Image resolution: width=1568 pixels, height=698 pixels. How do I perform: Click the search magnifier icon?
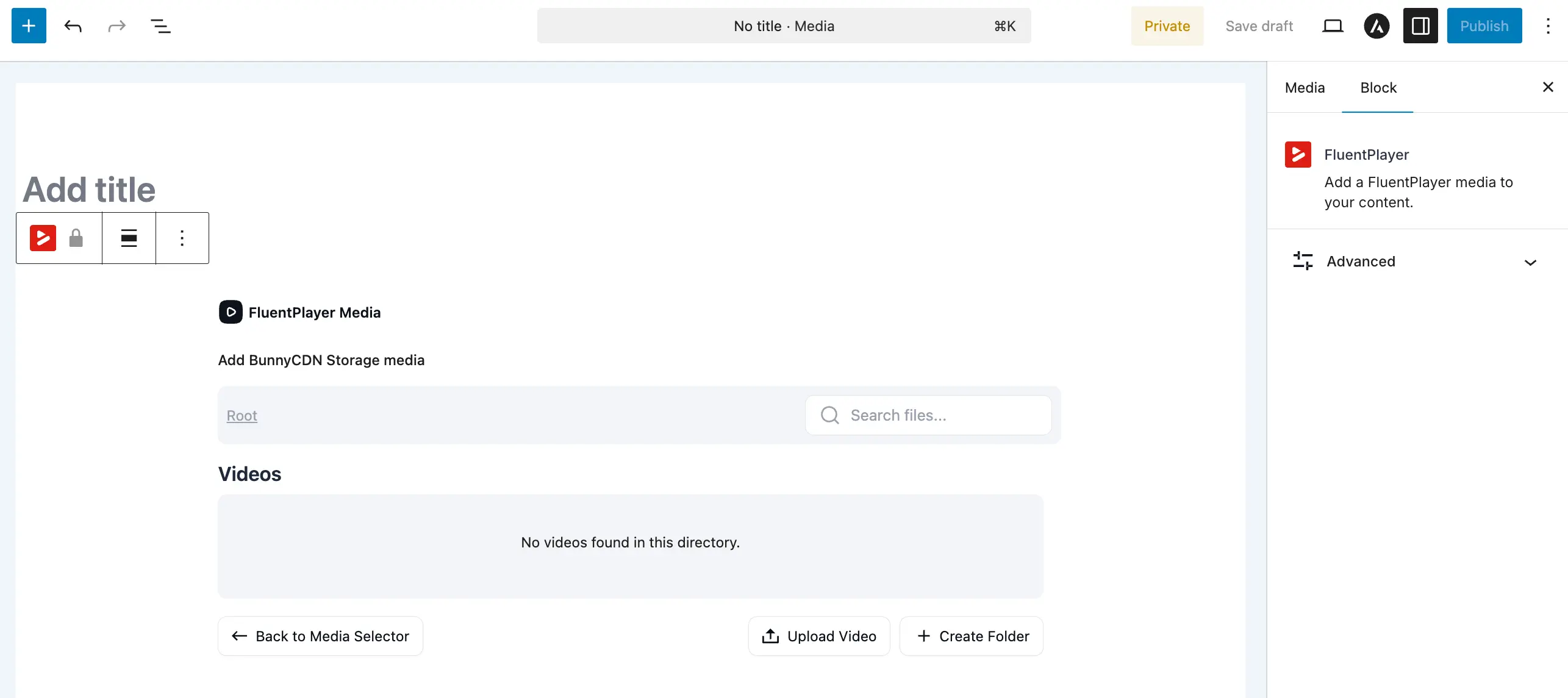pos(830,415)
